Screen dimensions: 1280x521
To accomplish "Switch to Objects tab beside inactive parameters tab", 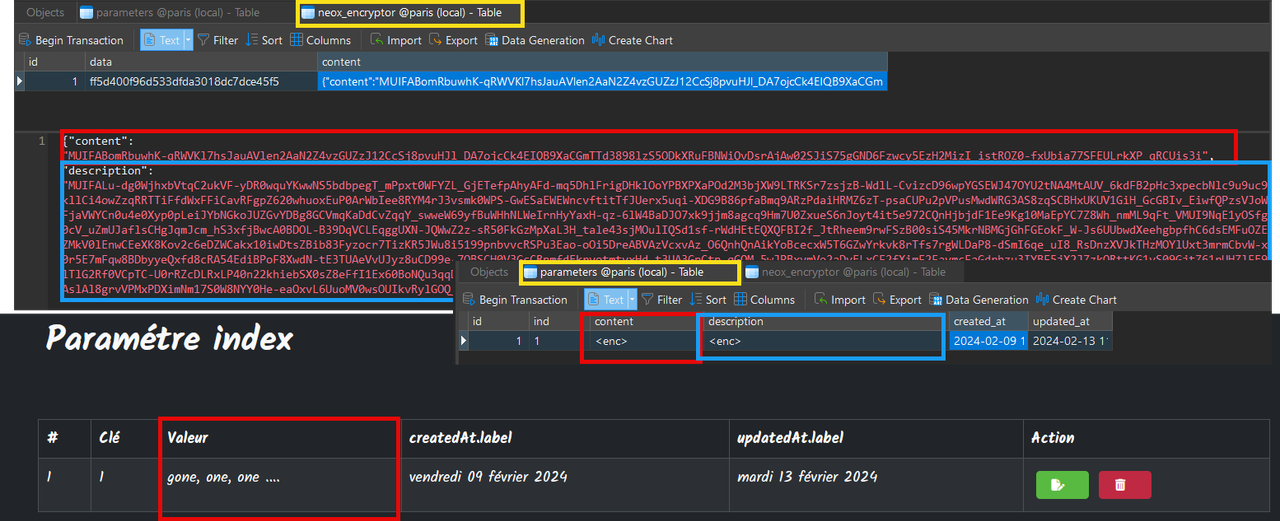I will tap(45, 13).
